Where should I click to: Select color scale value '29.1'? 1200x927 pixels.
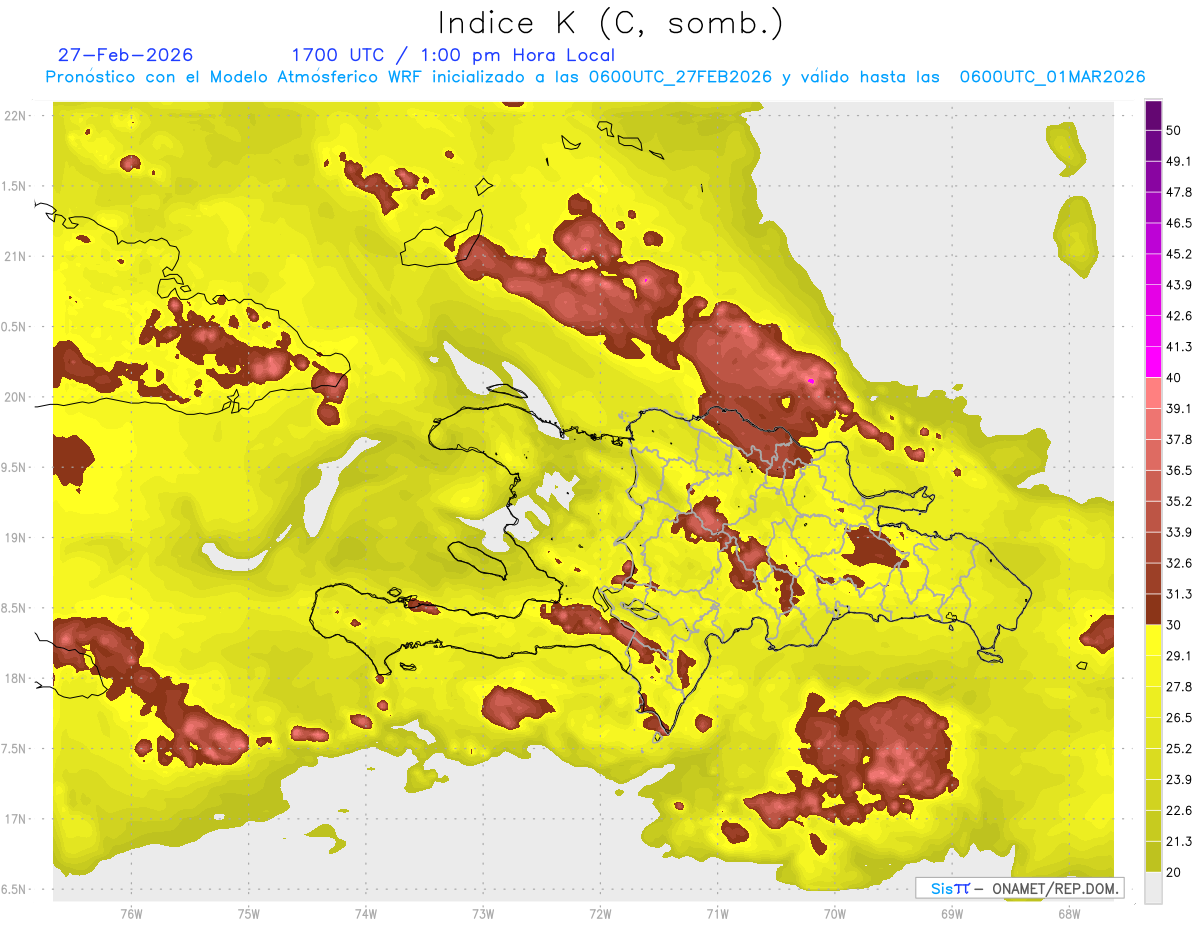click(x=1179, y=656)
